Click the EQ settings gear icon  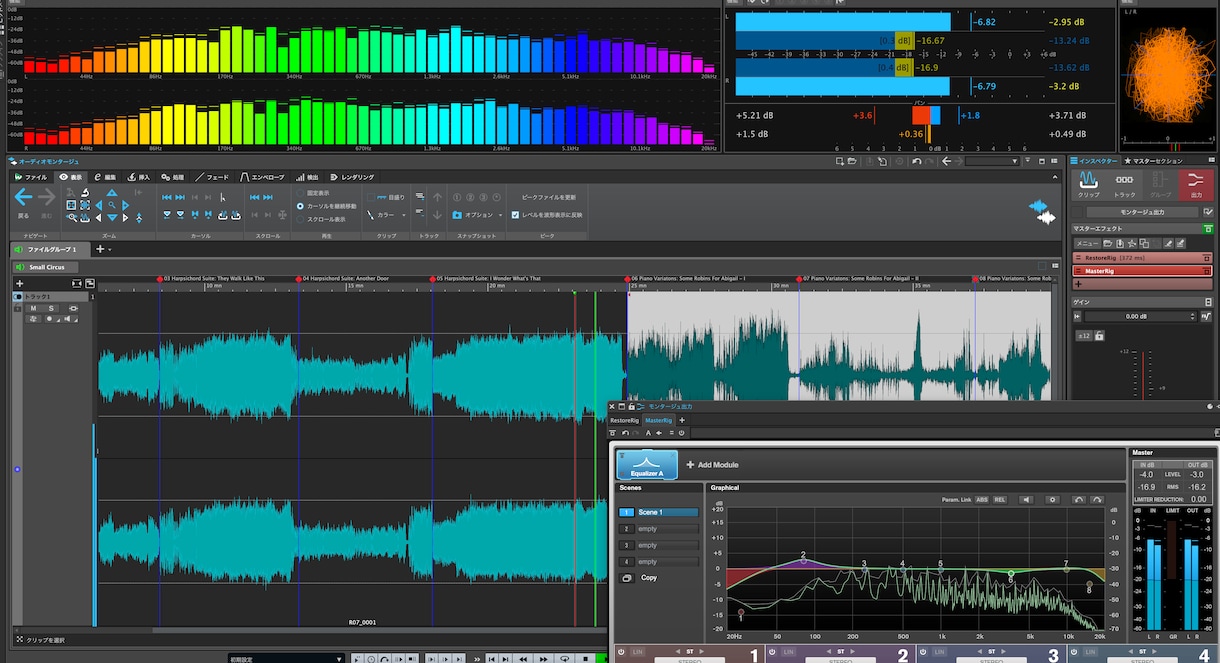1052,499
